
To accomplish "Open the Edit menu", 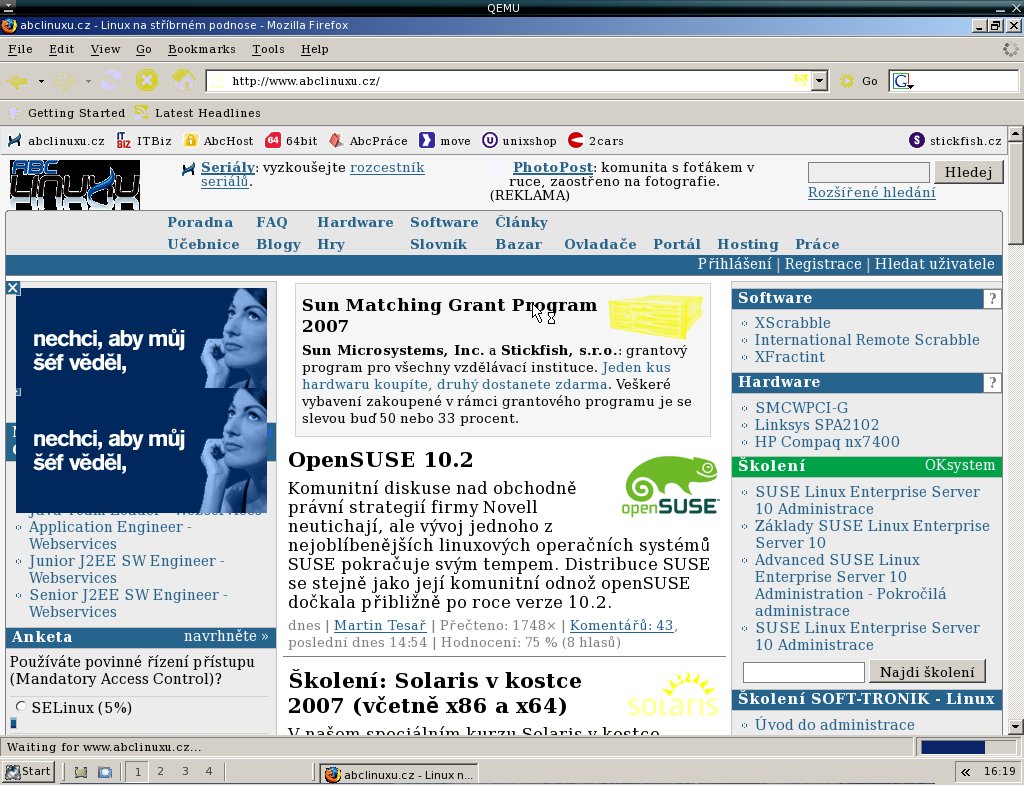I will [61, 49].
